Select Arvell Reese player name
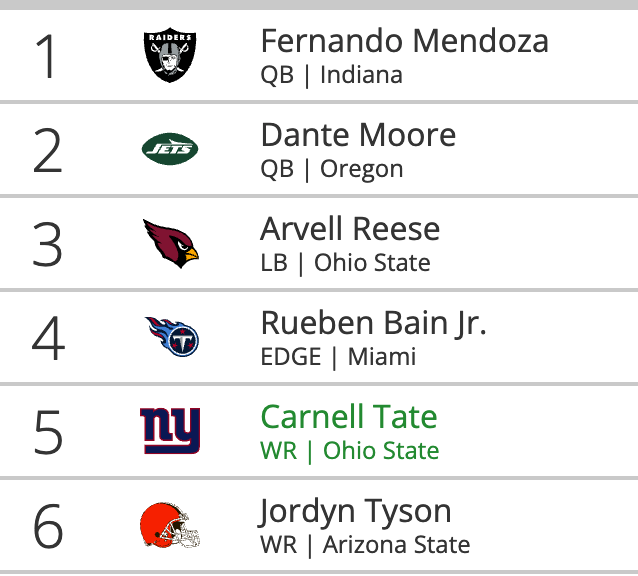The image size is (638, 576). pos(350,229)
